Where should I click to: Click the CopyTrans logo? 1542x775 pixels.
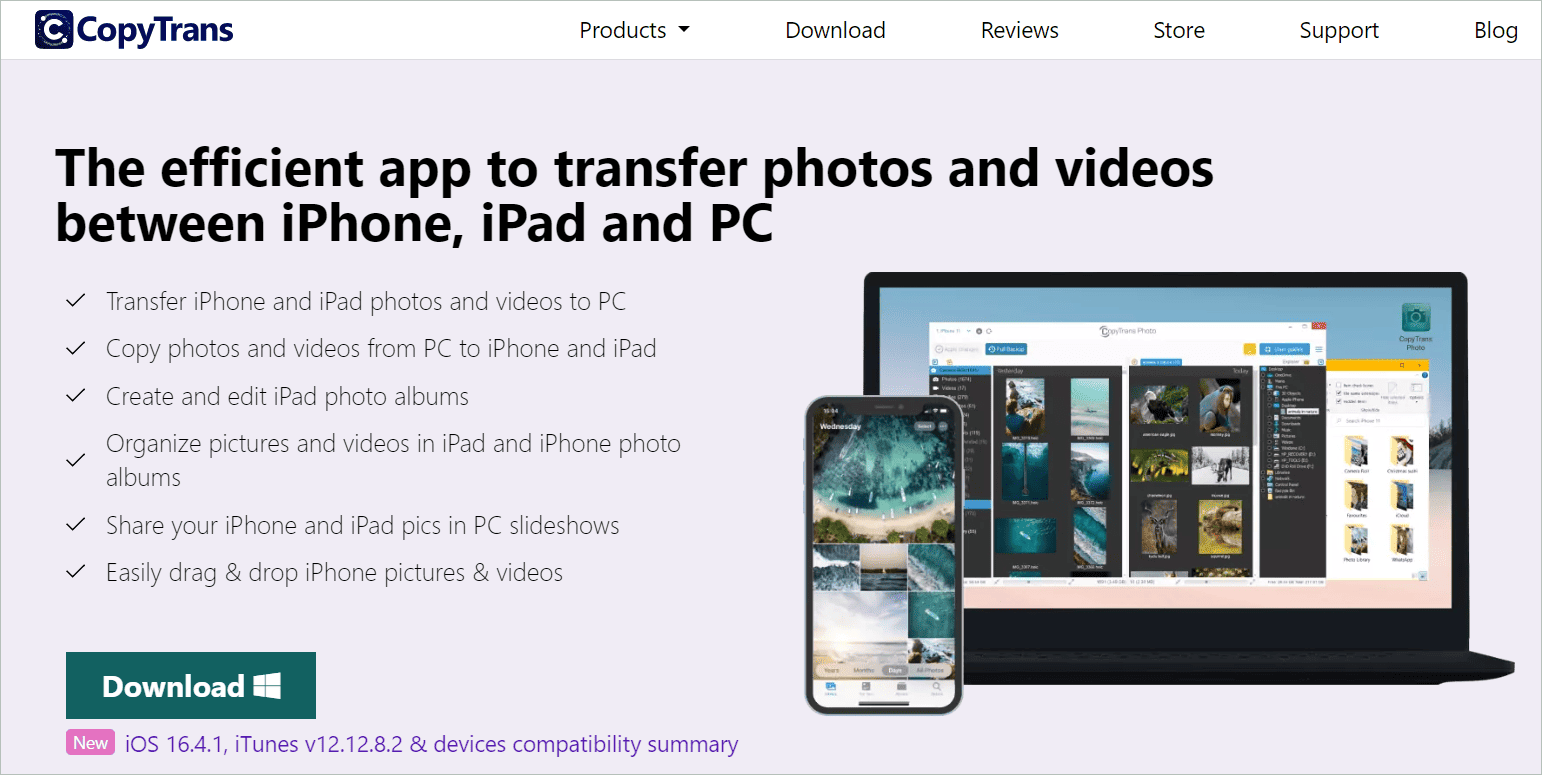(134, 30)
